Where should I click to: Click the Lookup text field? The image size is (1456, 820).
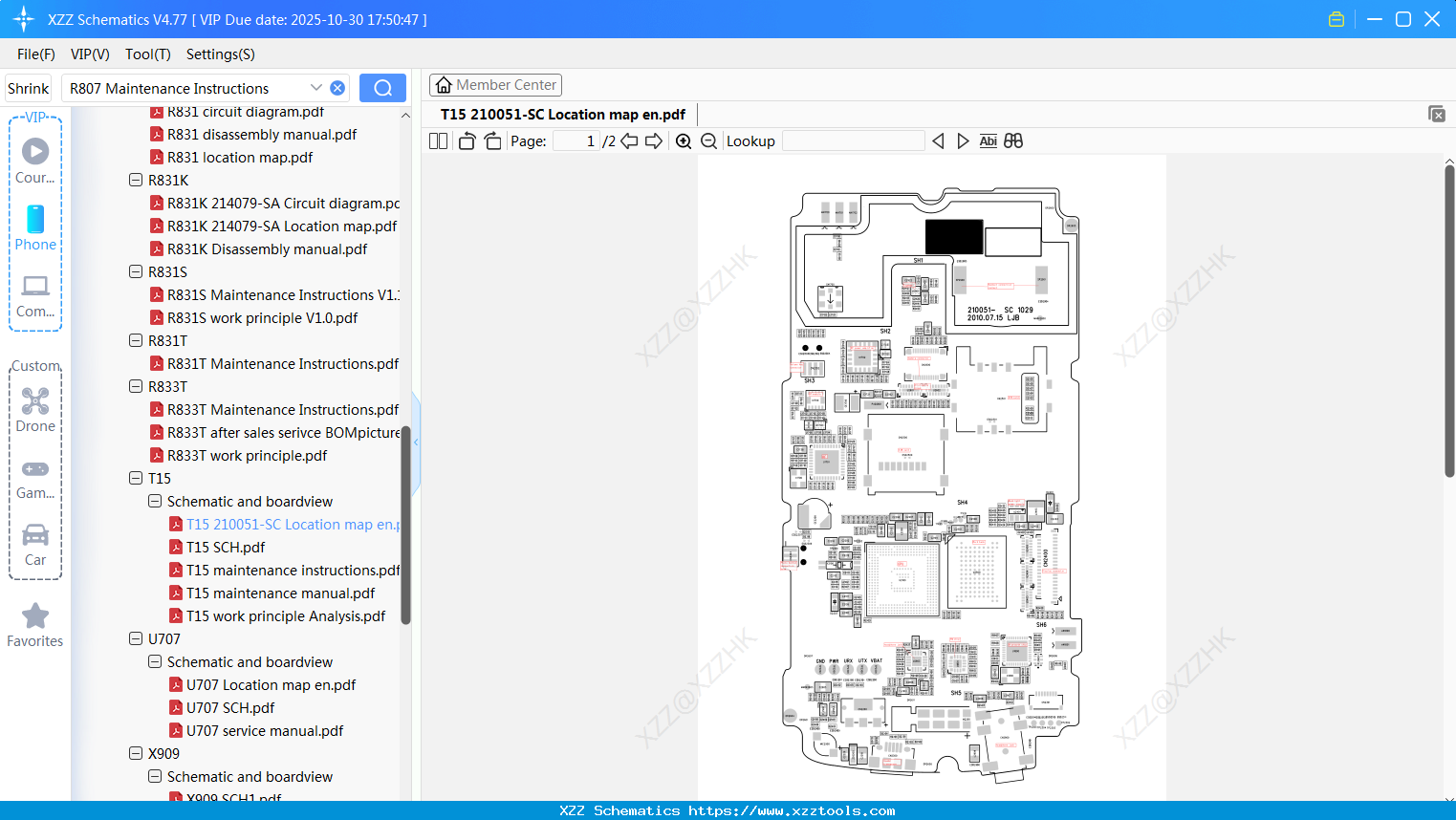pyautogui.click(x=853, y=141)
